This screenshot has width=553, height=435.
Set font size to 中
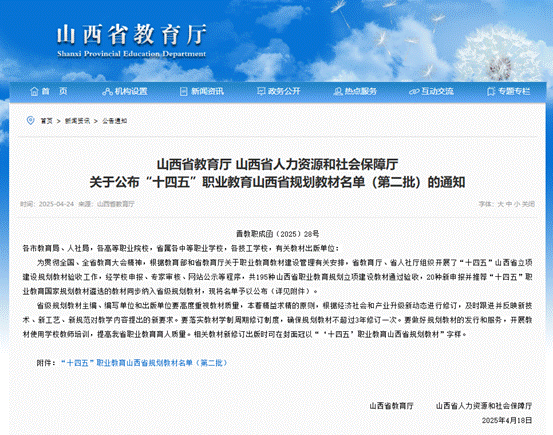[509, 204]
